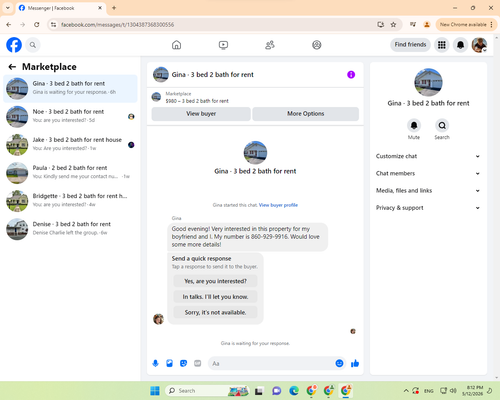The image size is (500, 400).
Task: Open the Chrome tab search dropdown
Action: point(8,8)
